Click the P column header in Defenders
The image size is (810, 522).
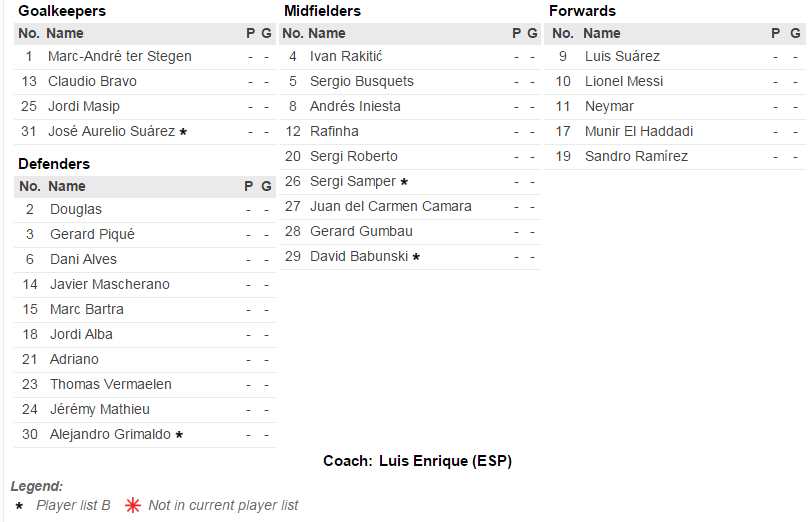(249, 186)
